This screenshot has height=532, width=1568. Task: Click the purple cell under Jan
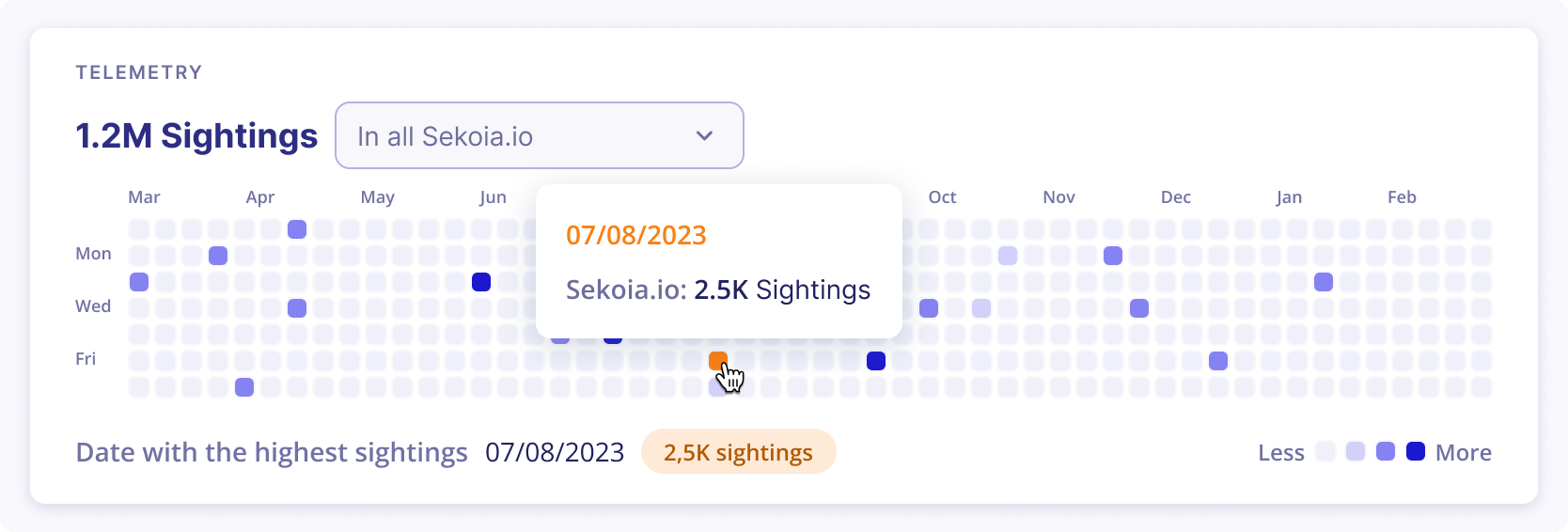[1323, 281]
